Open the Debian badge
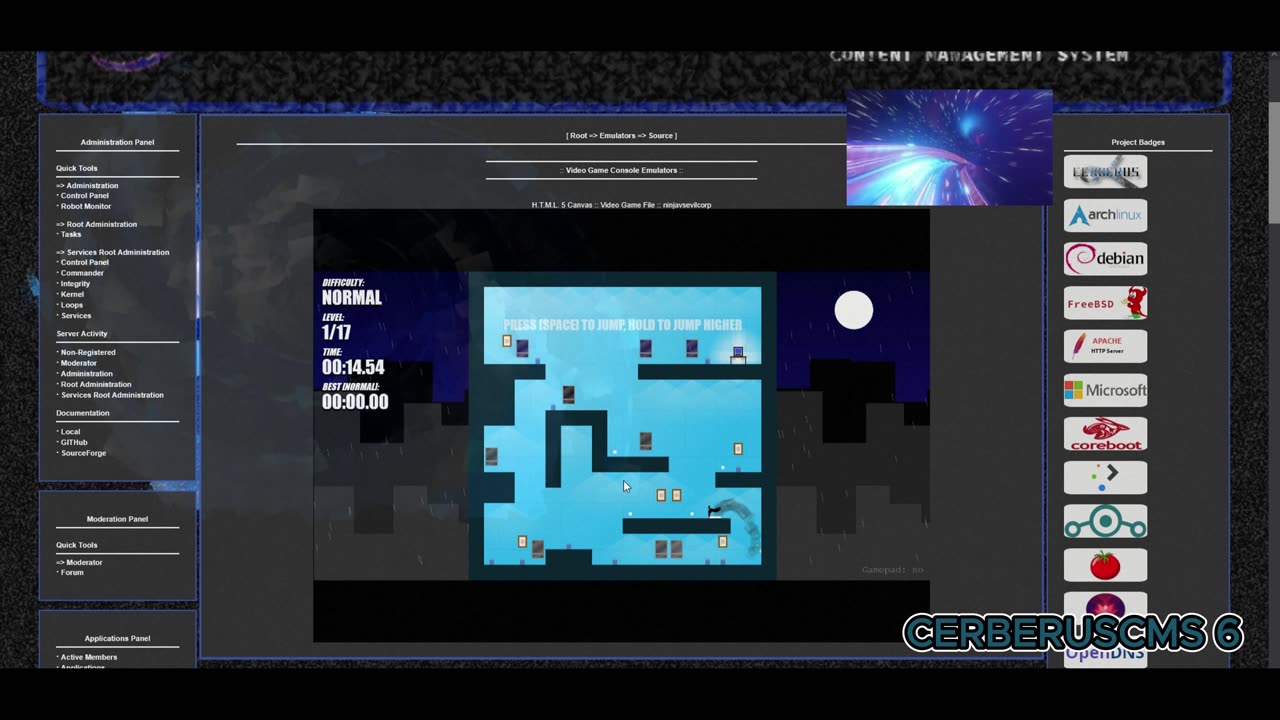This screenshot has width=1280, height=720. click(1105, 259)
